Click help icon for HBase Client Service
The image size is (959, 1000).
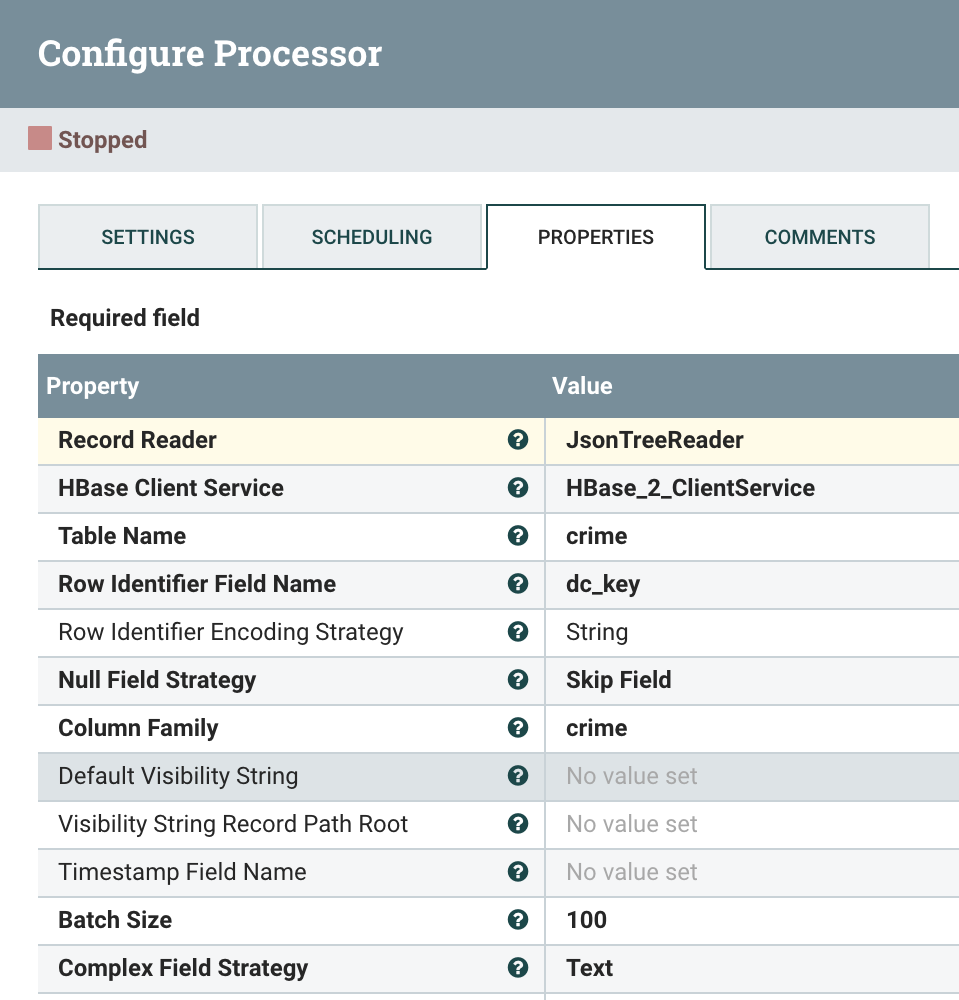[517, 488]
